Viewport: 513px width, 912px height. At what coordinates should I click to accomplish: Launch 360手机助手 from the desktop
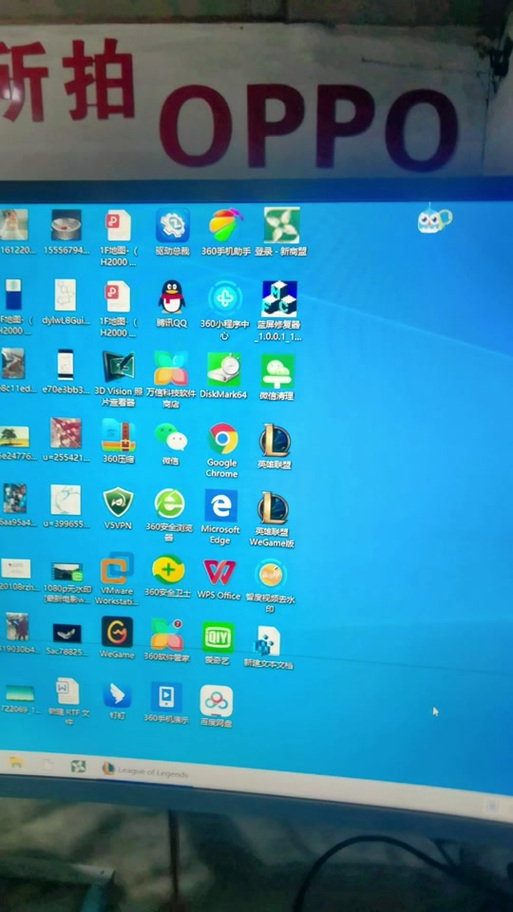click(226, 233)
